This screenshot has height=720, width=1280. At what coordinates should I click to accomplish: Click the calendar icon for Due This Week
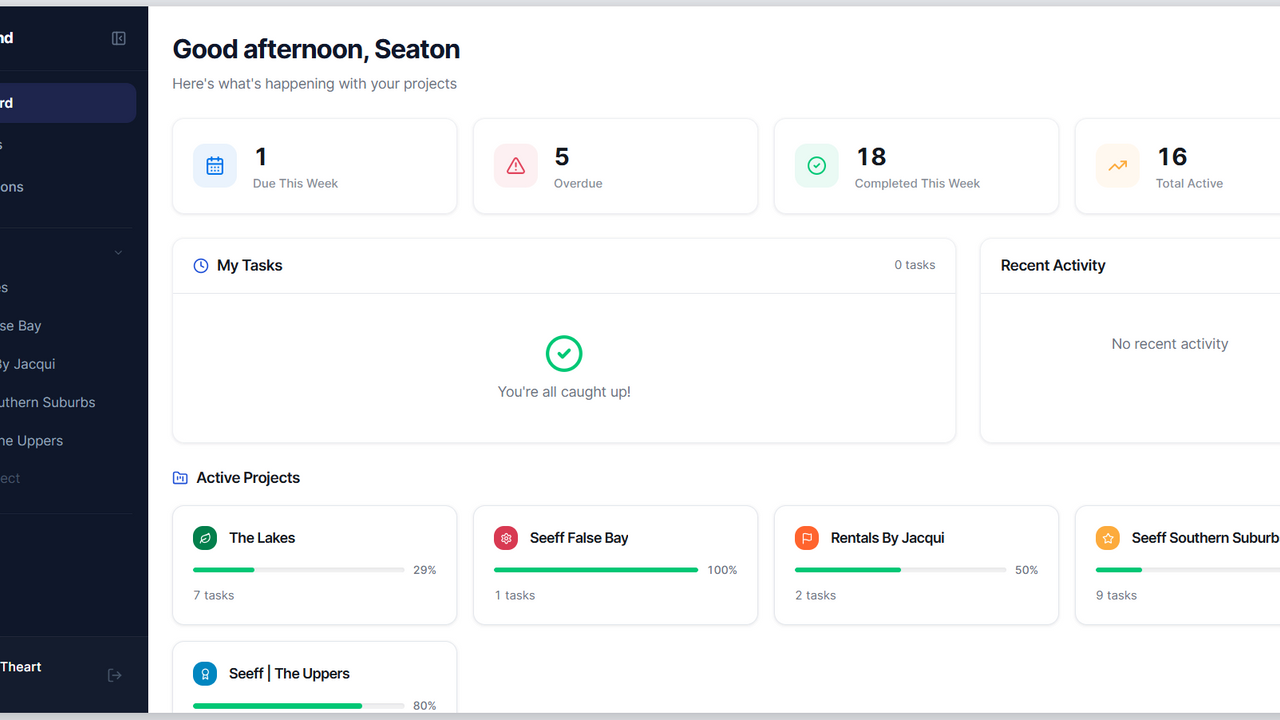pyautogui.click(x=215, y=166)
